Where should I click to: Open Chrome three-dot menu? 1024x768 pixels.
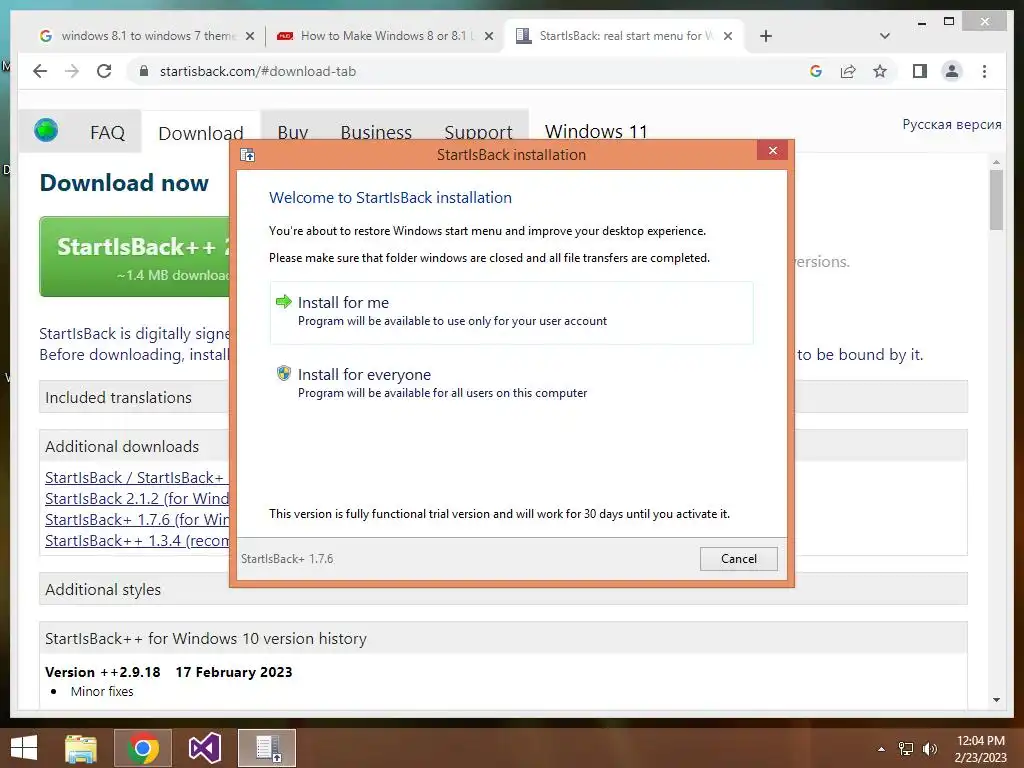tap(984, 71)
